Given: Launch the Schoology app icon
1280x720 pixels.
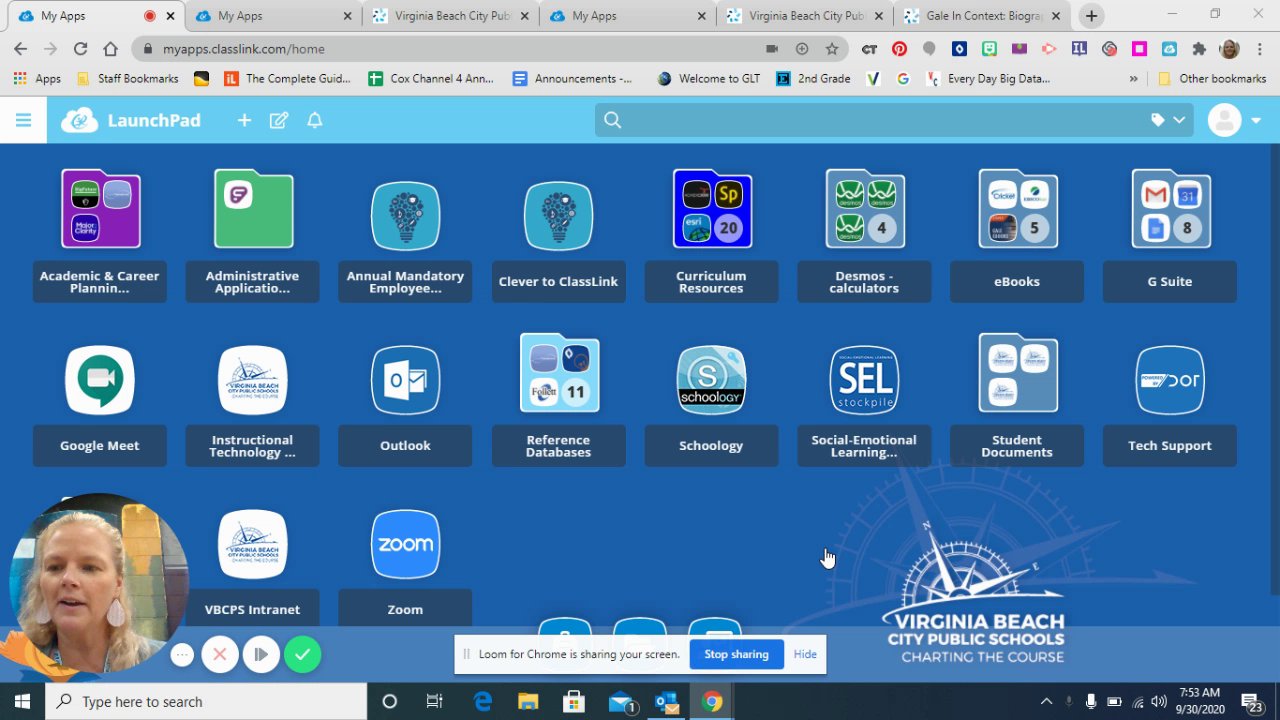Looking at the screenshot, I should [711, 379].
